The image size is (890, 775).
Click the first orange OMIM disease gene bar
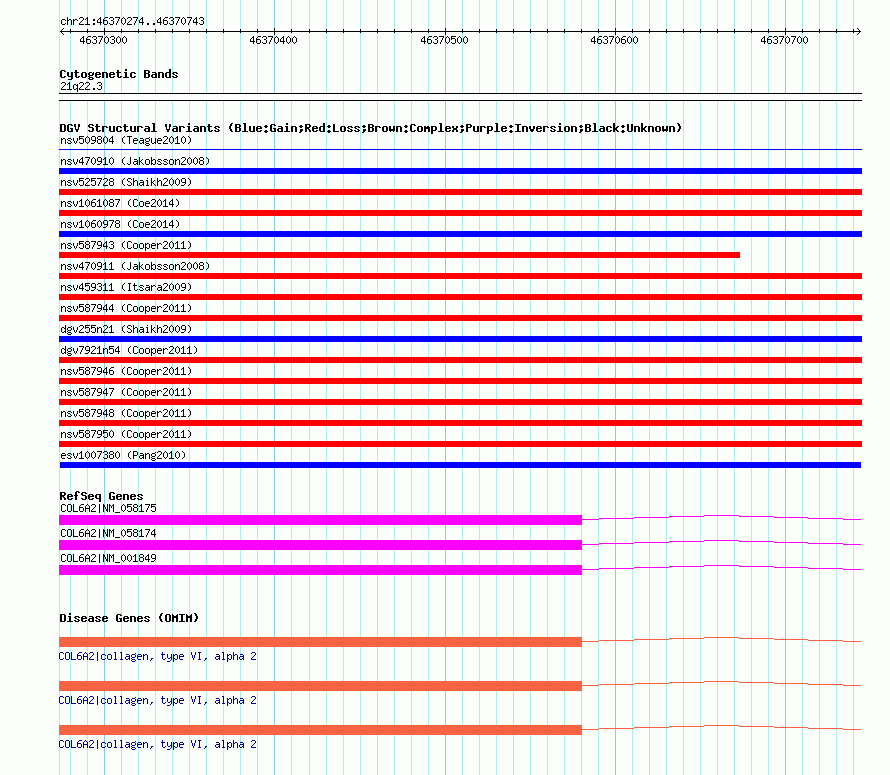point(321,642)
